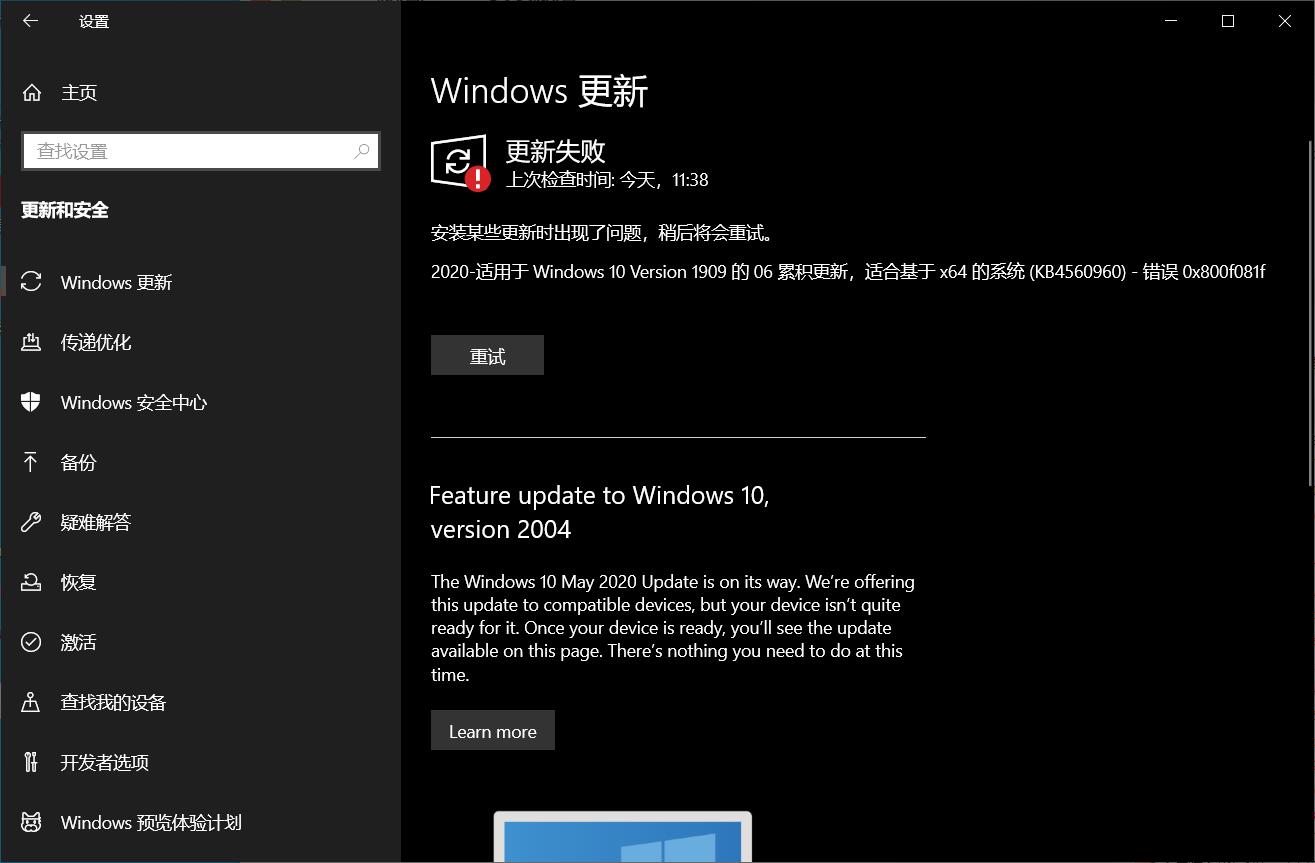Click the 重试 retry button
1315x863 pixels.
(x=487, y=355)
